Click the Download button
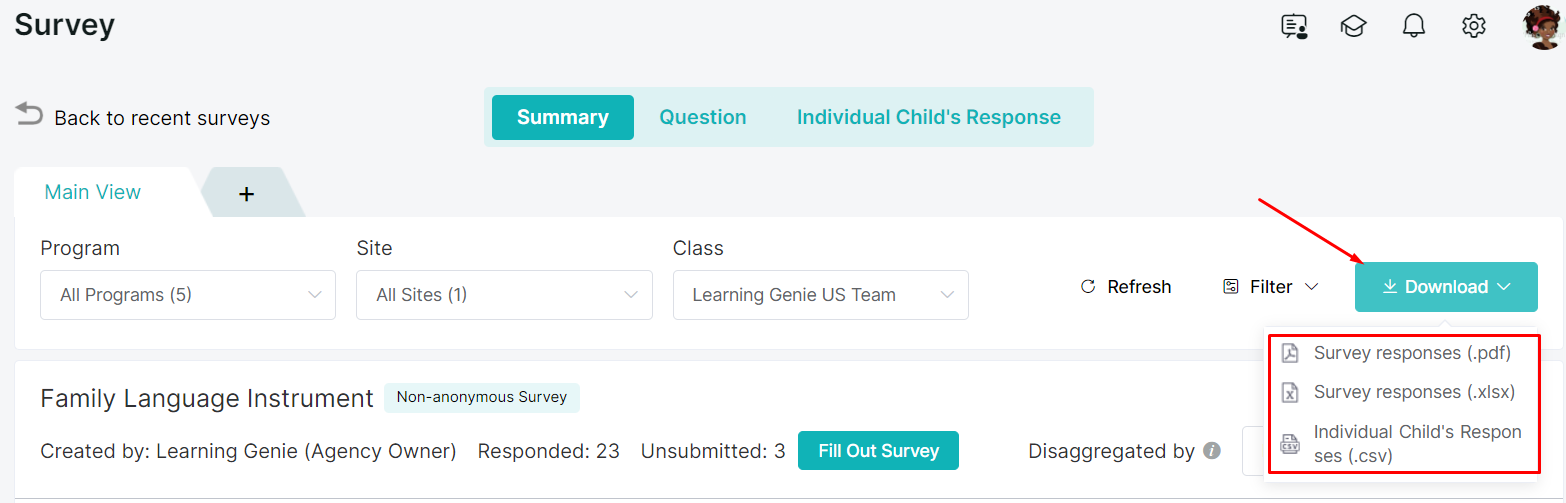Screen dimensions: 1566x503 (x=1446, y=287)
